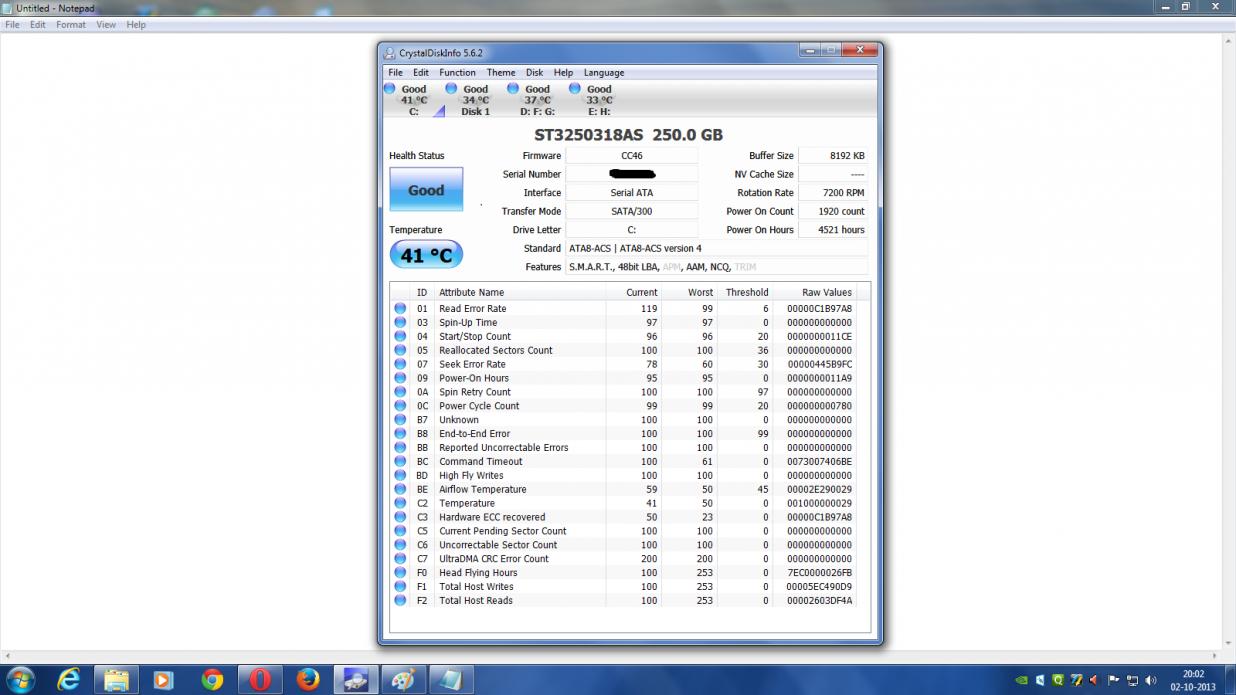Image resolution: width=1236 pixels, height=695 pixels.
Task: Click the Rotation Rate value 7200 RPM
Action: click(833, 193)
